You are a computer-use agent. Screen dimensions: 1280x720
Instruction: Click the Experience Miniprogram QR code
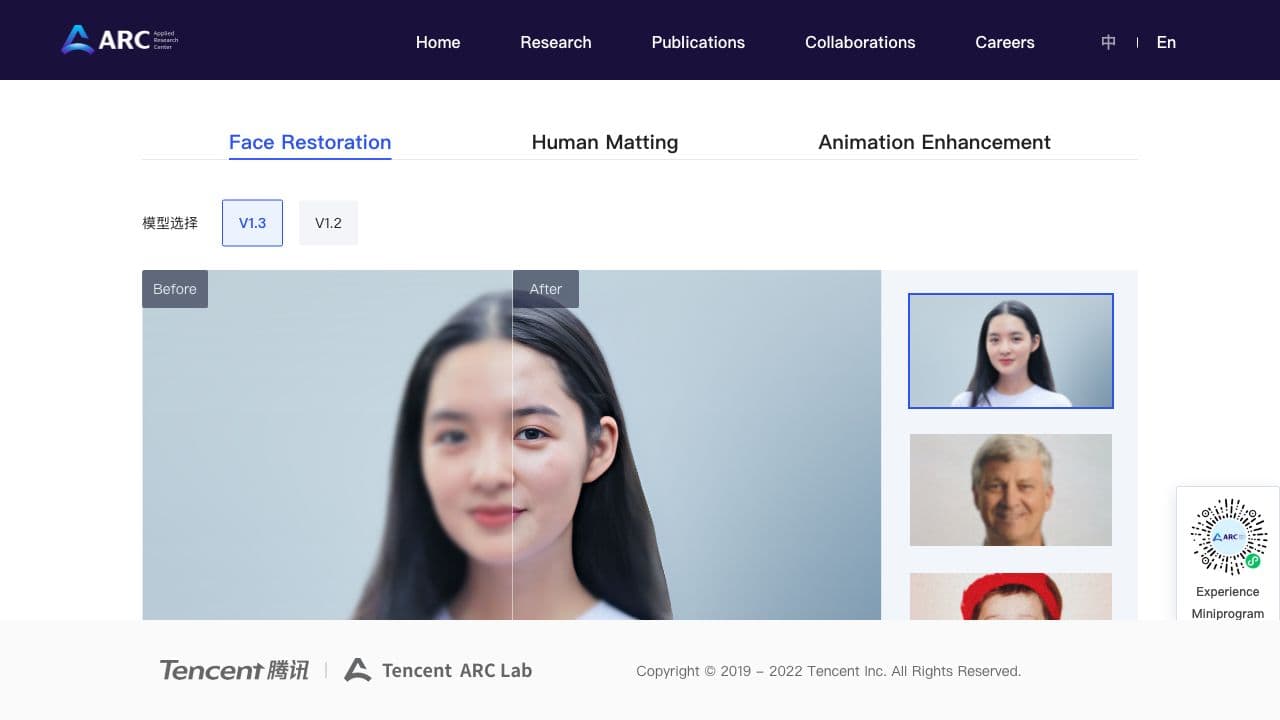(1227, 537)
